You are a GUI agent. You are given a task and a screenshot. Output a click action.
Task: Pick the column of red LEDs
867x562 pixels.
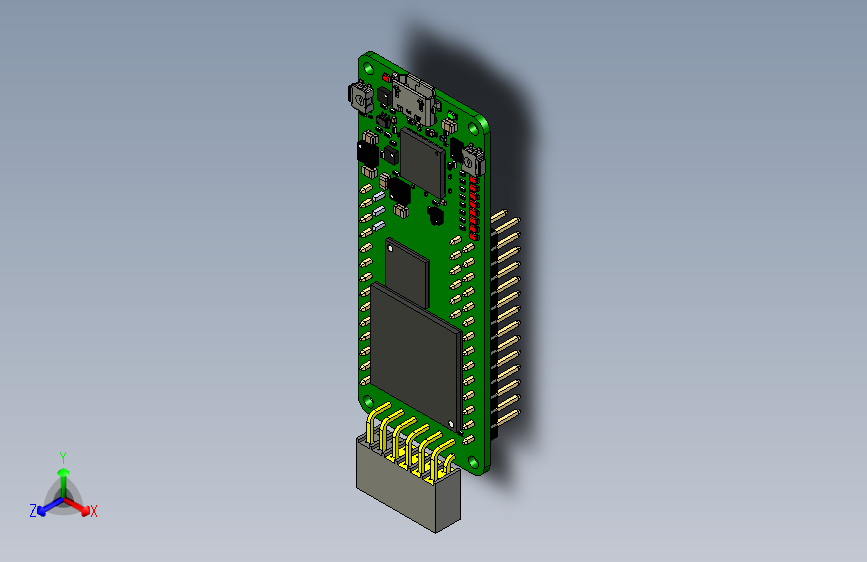click(474, 209)
